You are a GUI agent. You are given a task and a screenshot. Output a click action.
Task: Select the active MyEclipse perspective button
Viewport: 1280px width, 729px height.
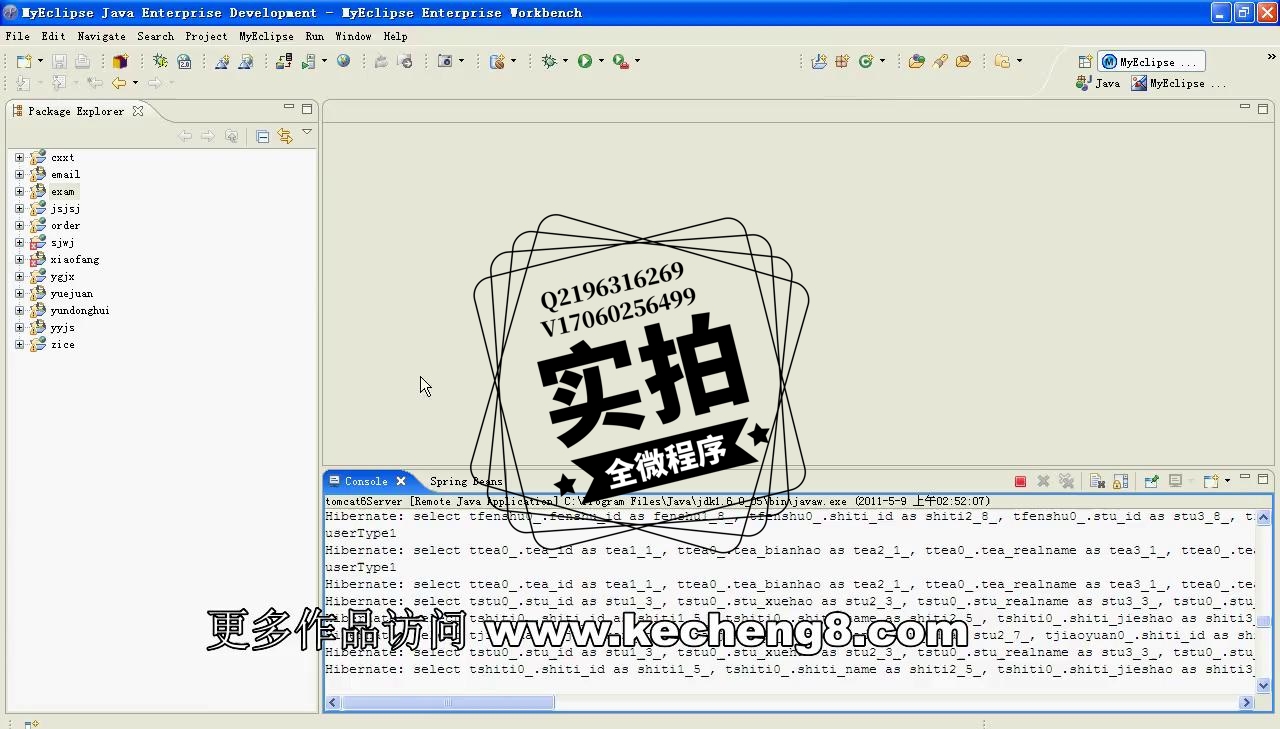tap(1151, 62)
